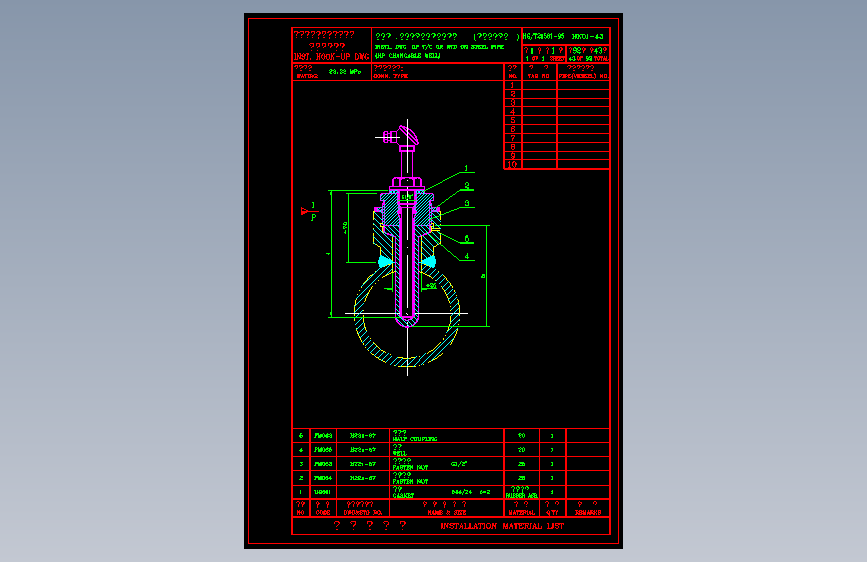
Task: Click the 'INSTALLATION MATERIAL LIST' heading
Action: 502,526
